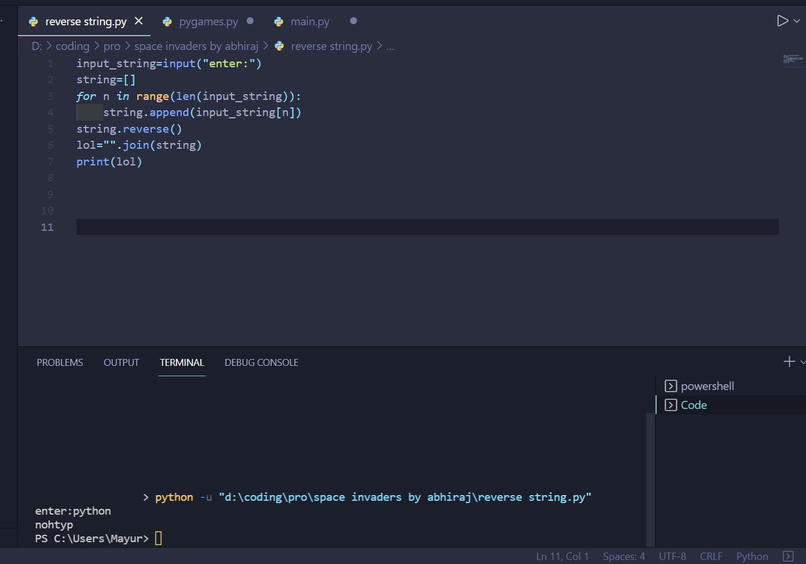This screenshot has height=564, width=806.
Task: Open the DEBUG CONSOLE panel tab
Action: pos(261,362)
